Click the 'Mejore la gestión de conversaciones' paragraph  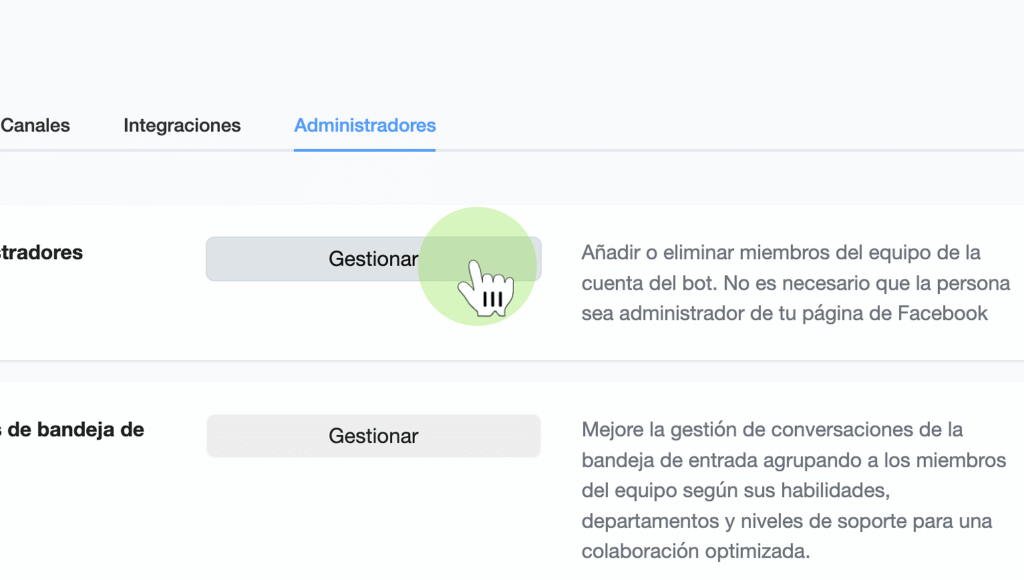pyautogui.click(x=772, y=430)
